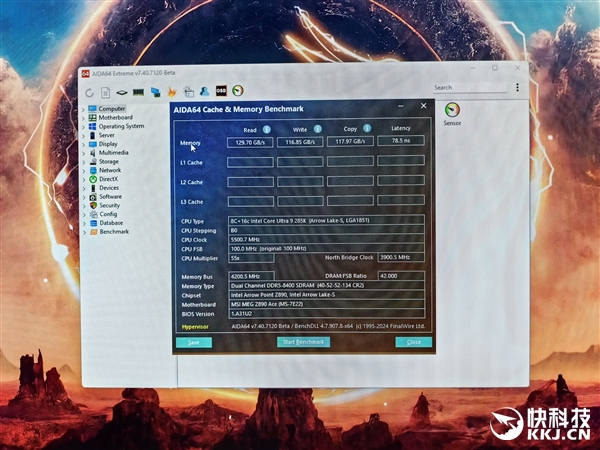Image resolution: width=600 pixels, height=450 pixels.
Task: Launch the flame stability test icon
Action: click(171, 92)
